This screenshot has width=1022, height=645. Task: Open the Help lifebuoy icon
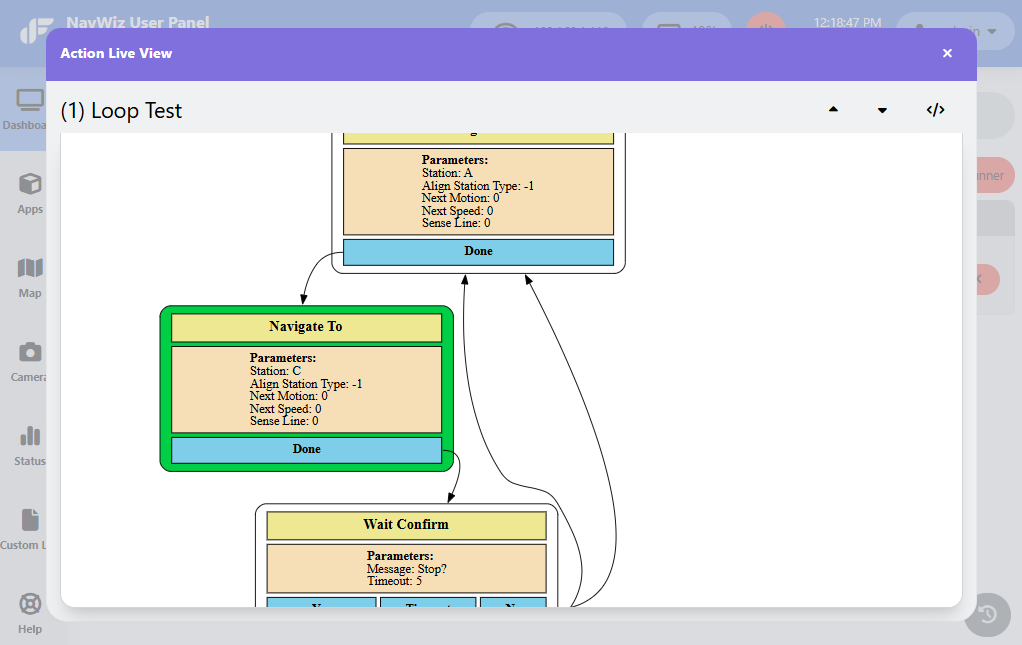click(30, 604)
